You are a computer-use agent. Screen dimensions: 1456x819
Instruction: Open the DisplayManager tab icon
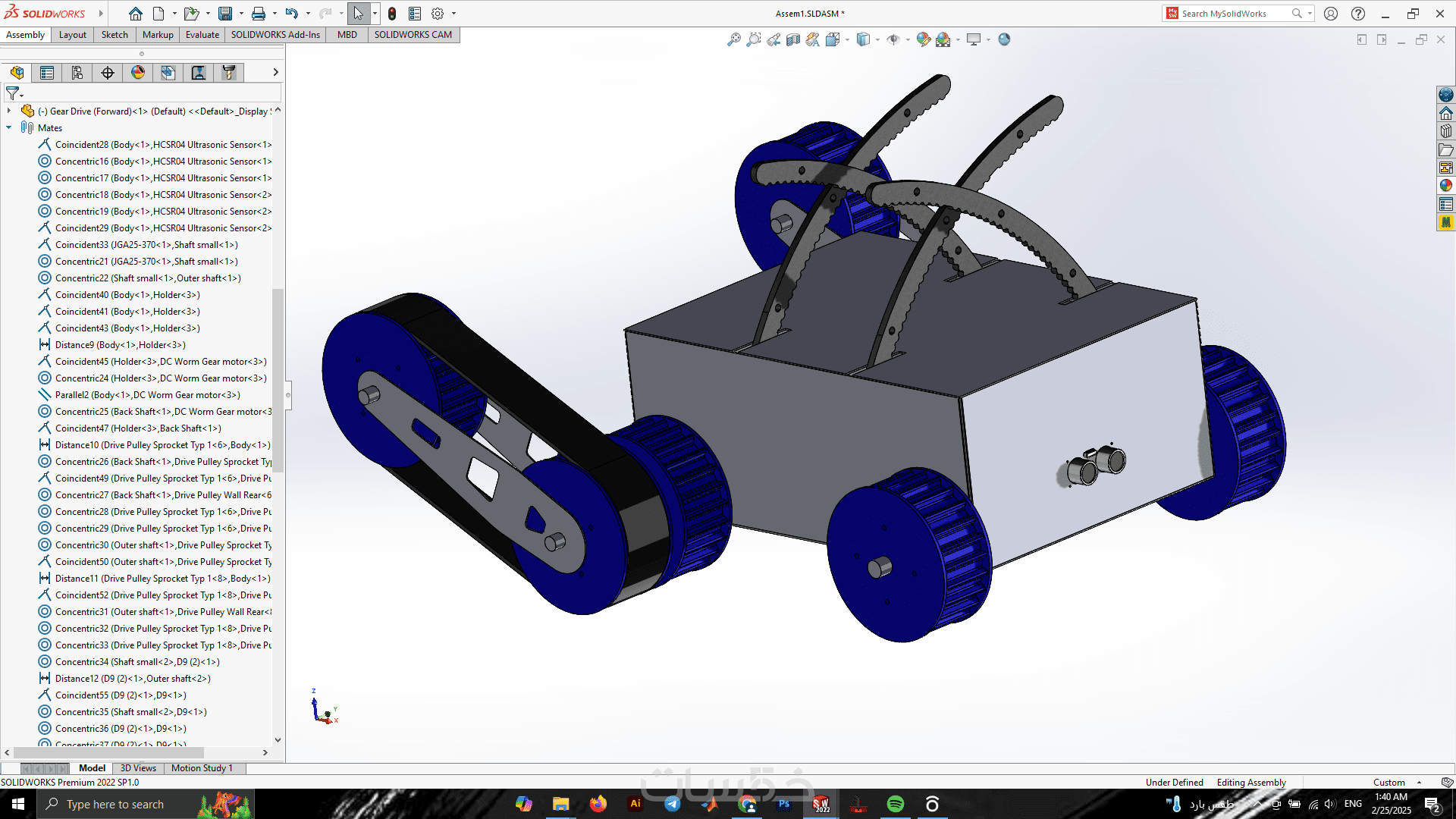pos(138,73)
